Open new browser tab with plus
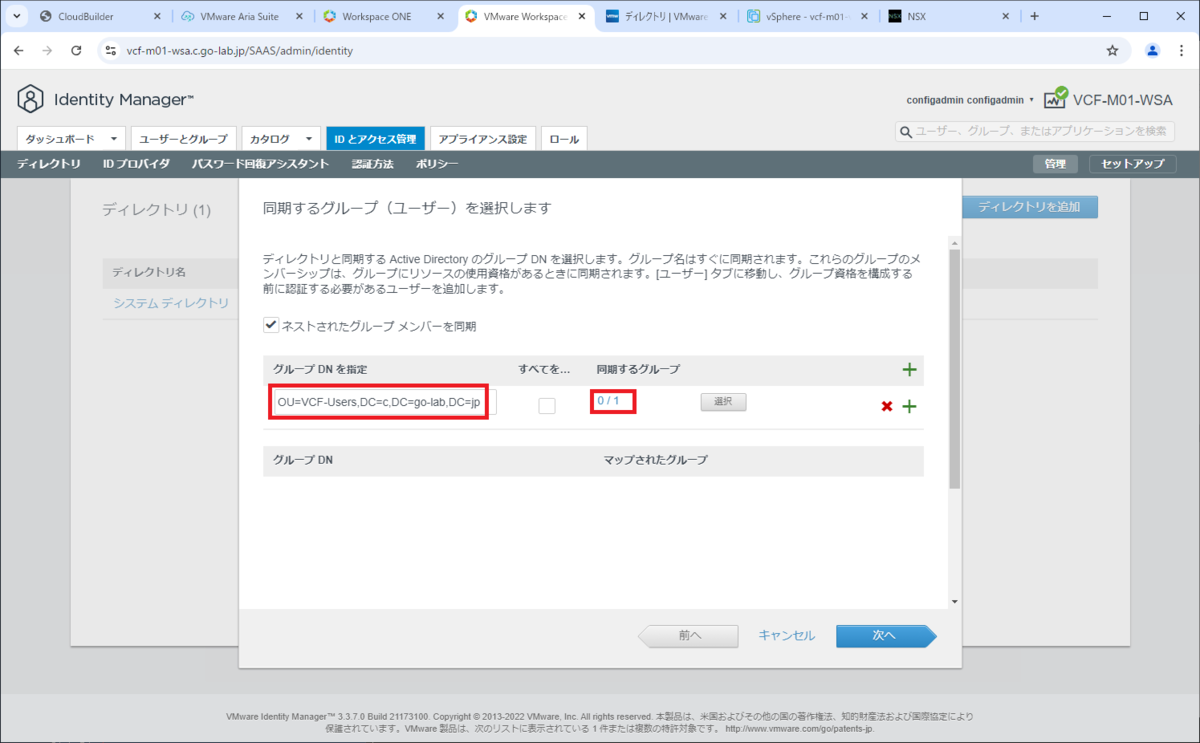This screenshot has width=1200, height=743. pos(1034,16)
